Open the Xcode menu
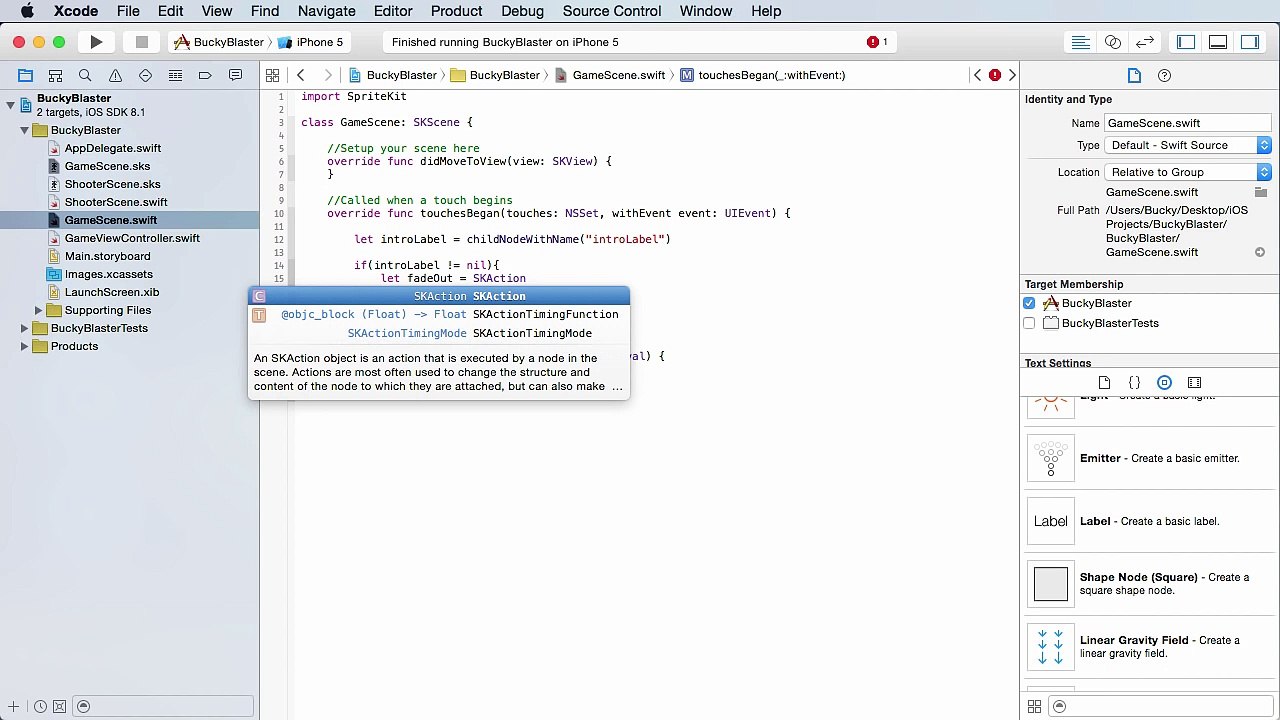1280x720 pixels. [x=76, y=11]
